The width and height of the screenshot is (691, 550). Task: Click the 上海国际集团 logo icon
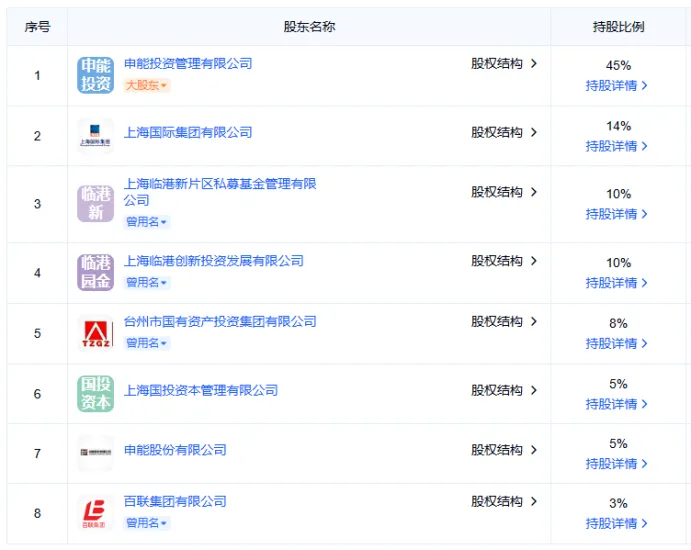(x=96, y=136)
